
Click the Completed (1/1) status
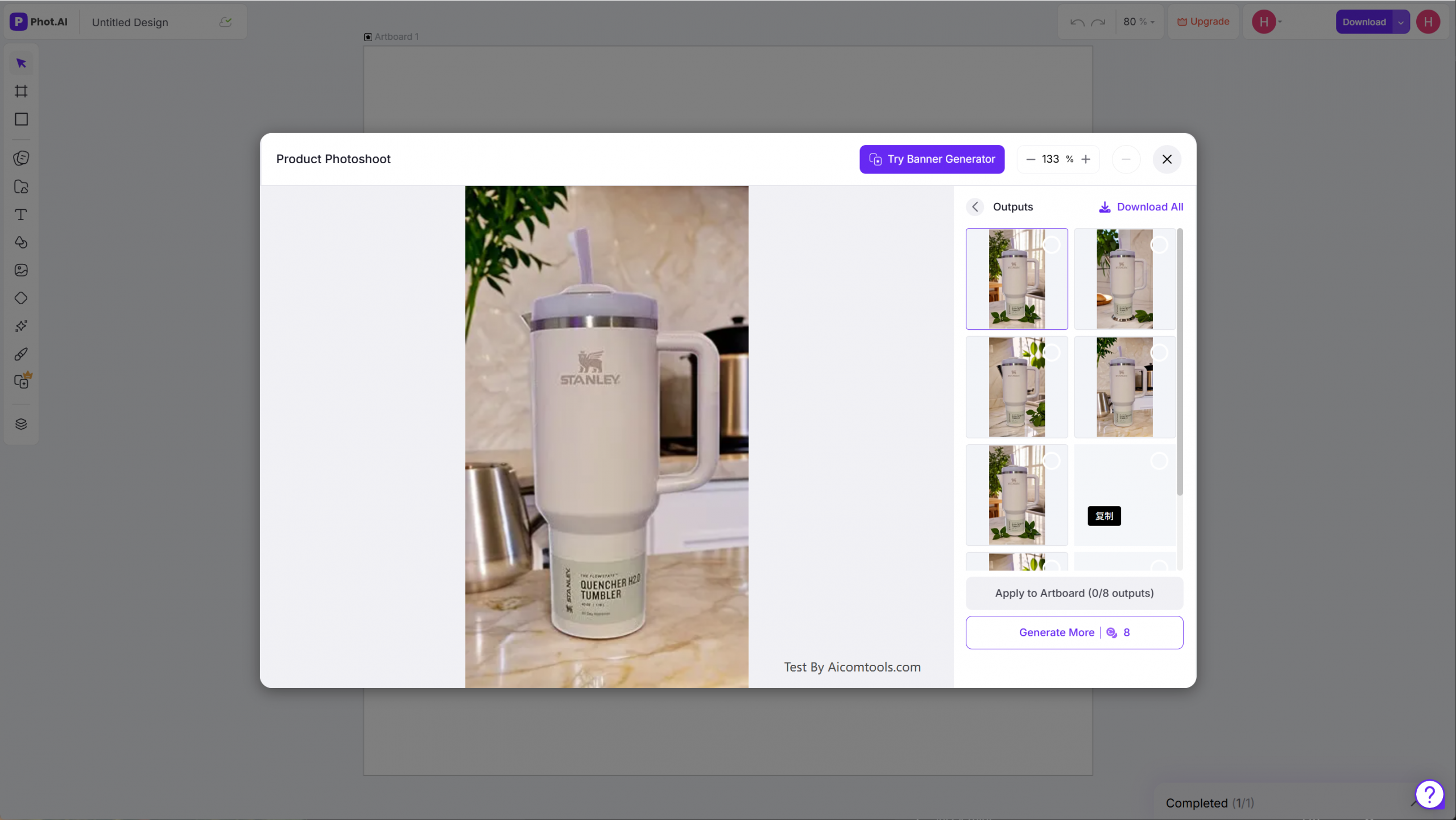1209,803
